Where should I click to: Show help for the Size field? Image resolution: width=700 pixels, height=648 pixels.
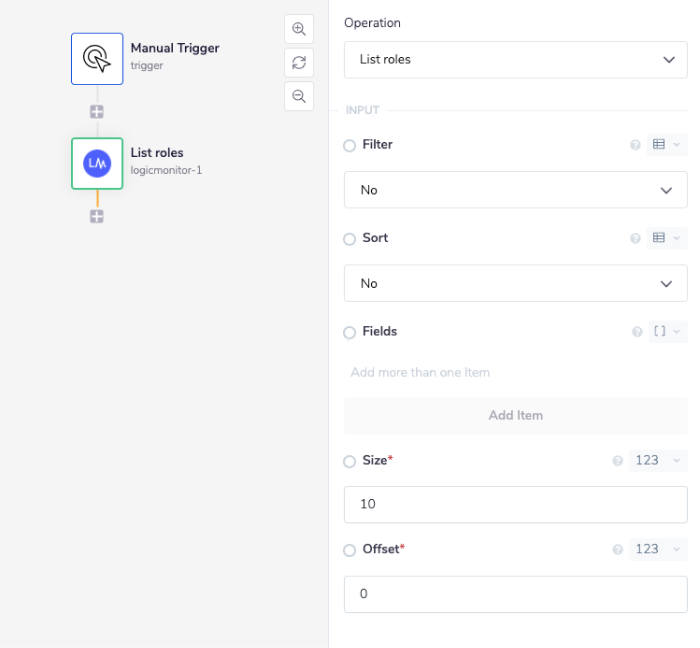[617, 461]
